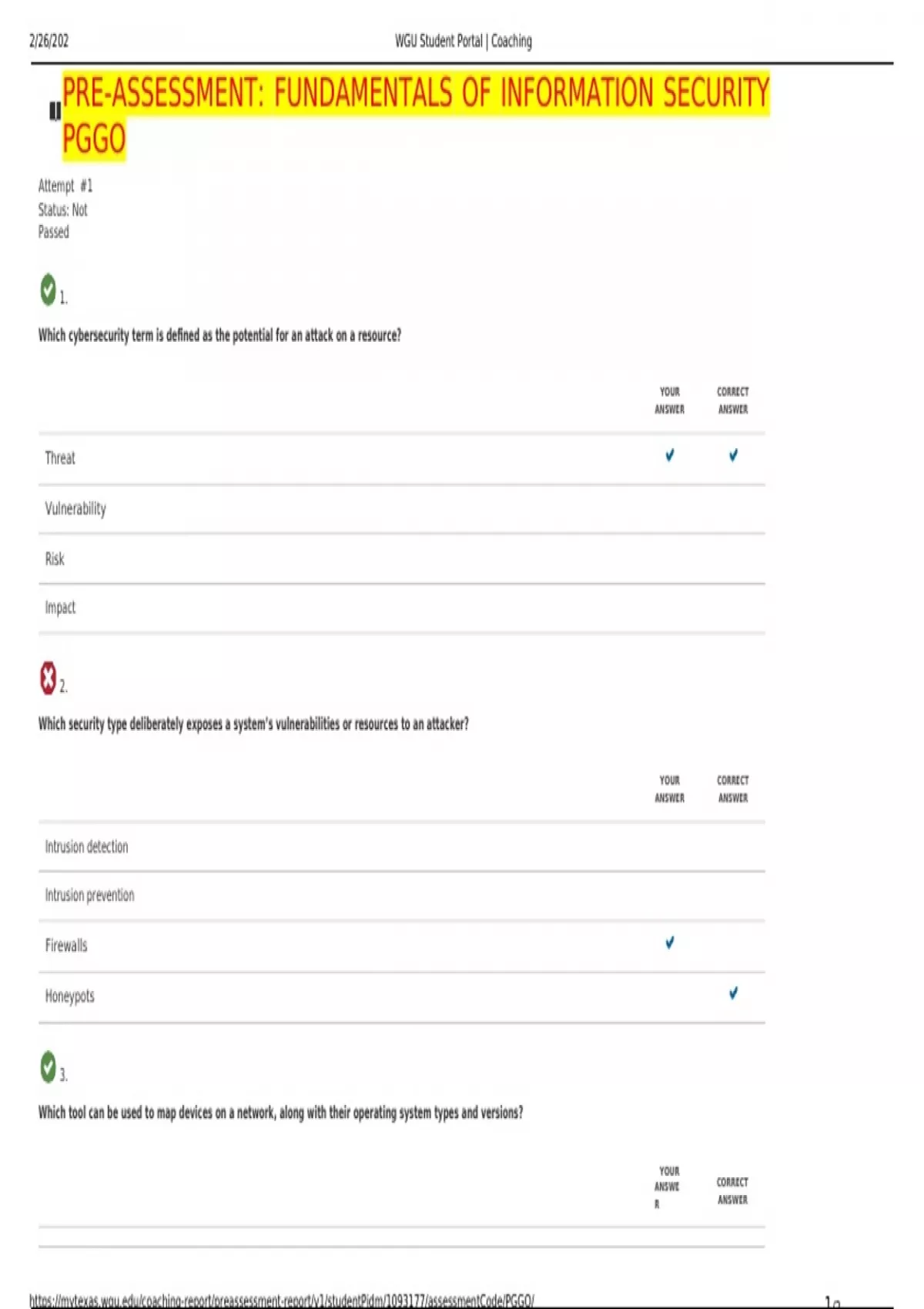Image resolution: width=924 pixels, height=1309 pixels.
Task: Click the question about honeypot security type
Action: tap(253, 724)
